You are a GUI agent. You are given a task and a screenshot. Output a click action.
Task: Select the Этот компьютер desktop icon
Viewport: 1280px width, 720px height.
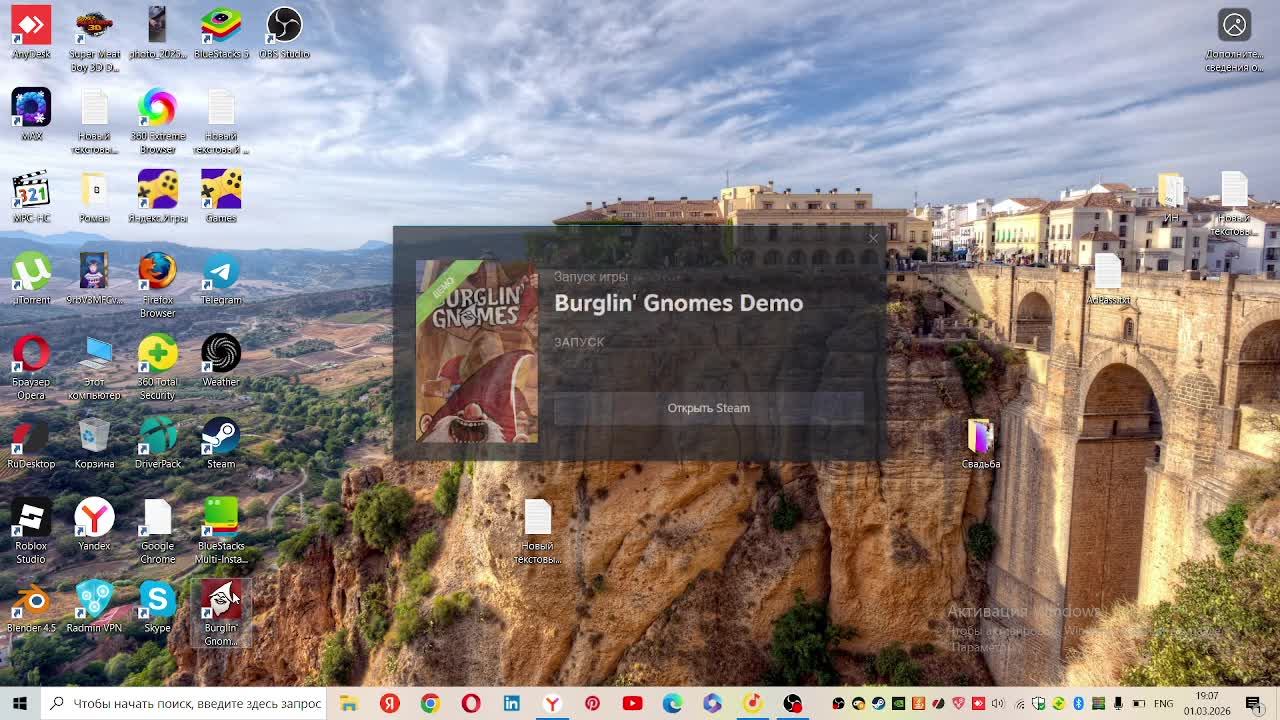(x=94, y=368)
